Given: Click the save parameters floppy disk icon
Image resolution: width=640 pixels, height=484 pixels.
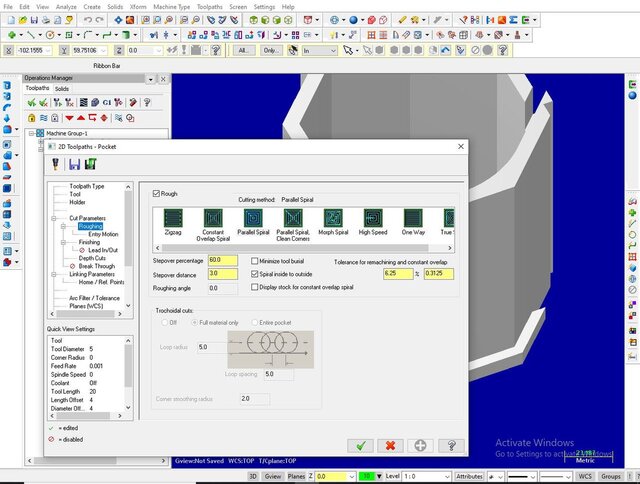Looking at the screenshot, I should point(74,164).
